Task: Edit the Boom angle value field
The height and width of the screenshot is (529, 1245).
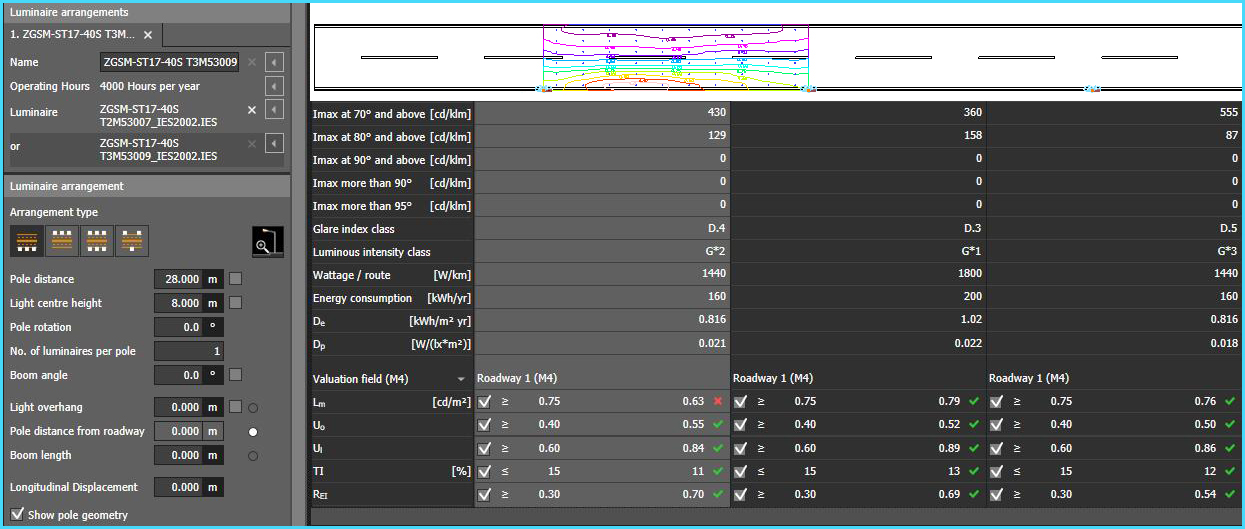Action: (x=179, y=375)
